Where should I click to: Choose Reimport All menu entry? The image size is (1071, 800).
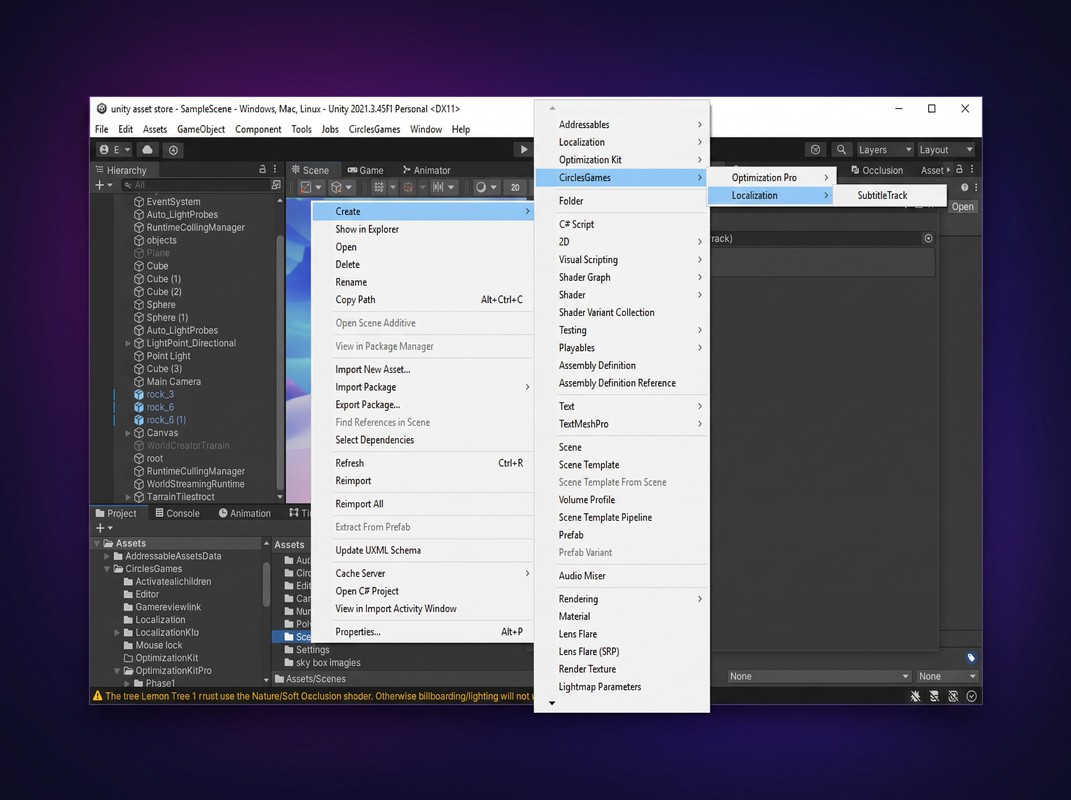(423, 504)
